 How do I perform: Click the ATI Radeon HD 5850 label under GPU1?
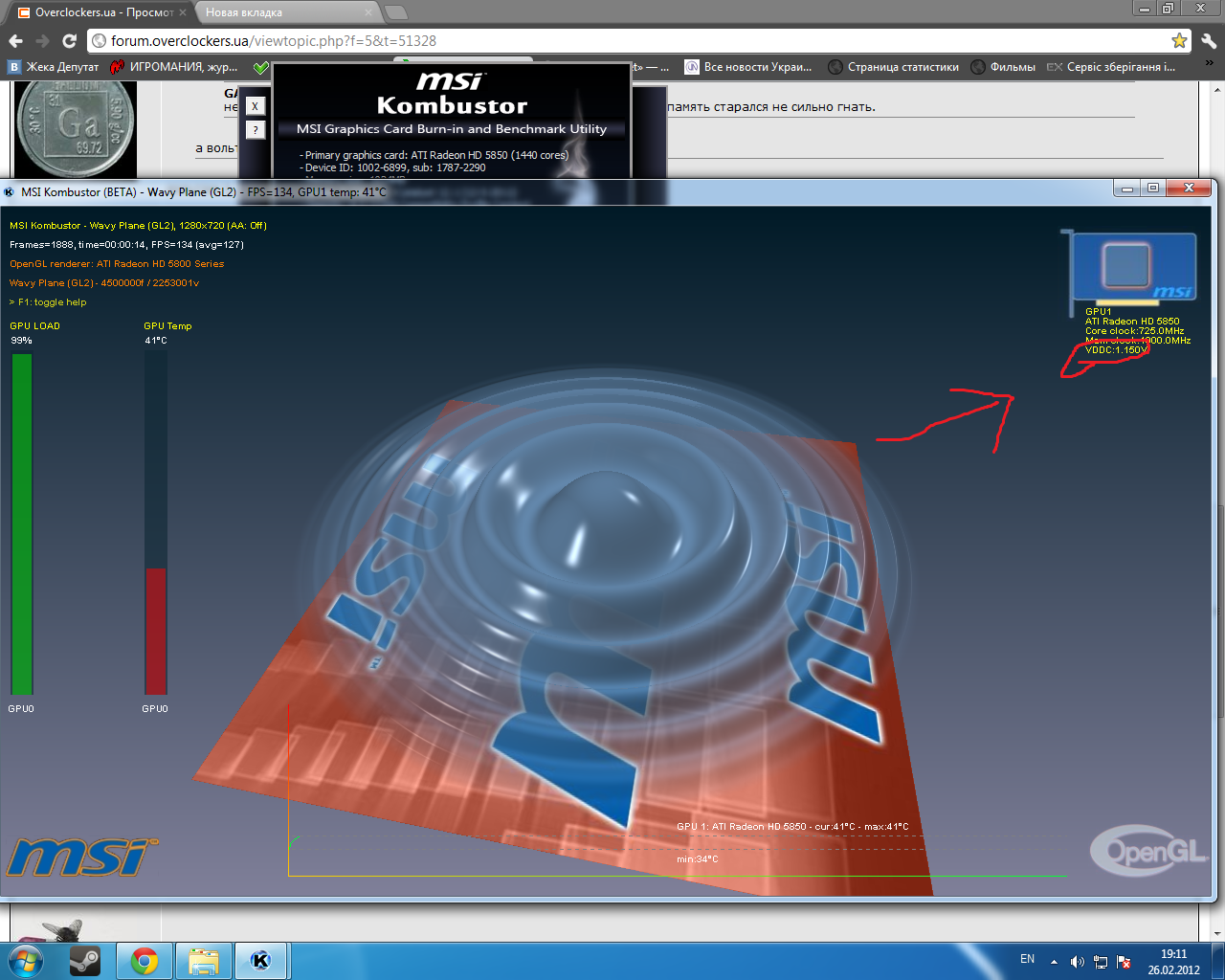click(1132, 322)
